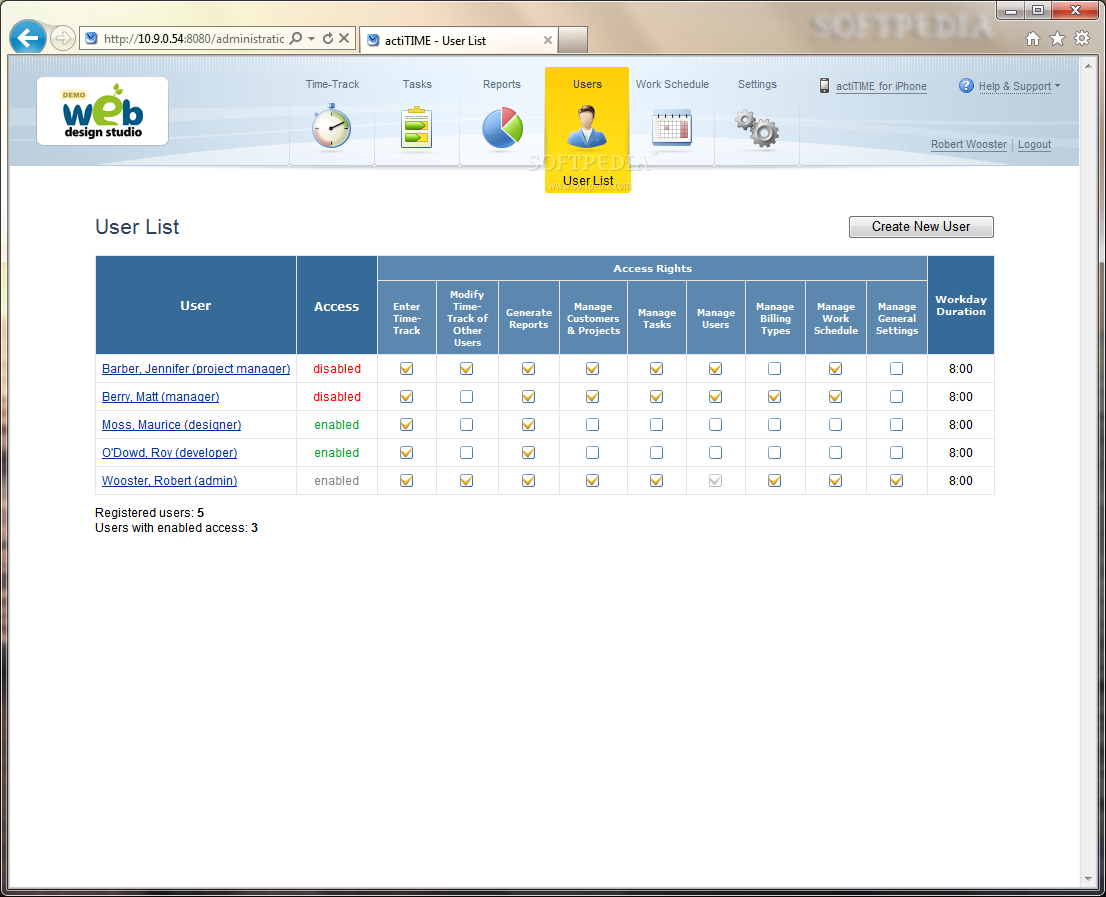
Task: Open Work Schedule calendar icon
Action: point(672,128)
